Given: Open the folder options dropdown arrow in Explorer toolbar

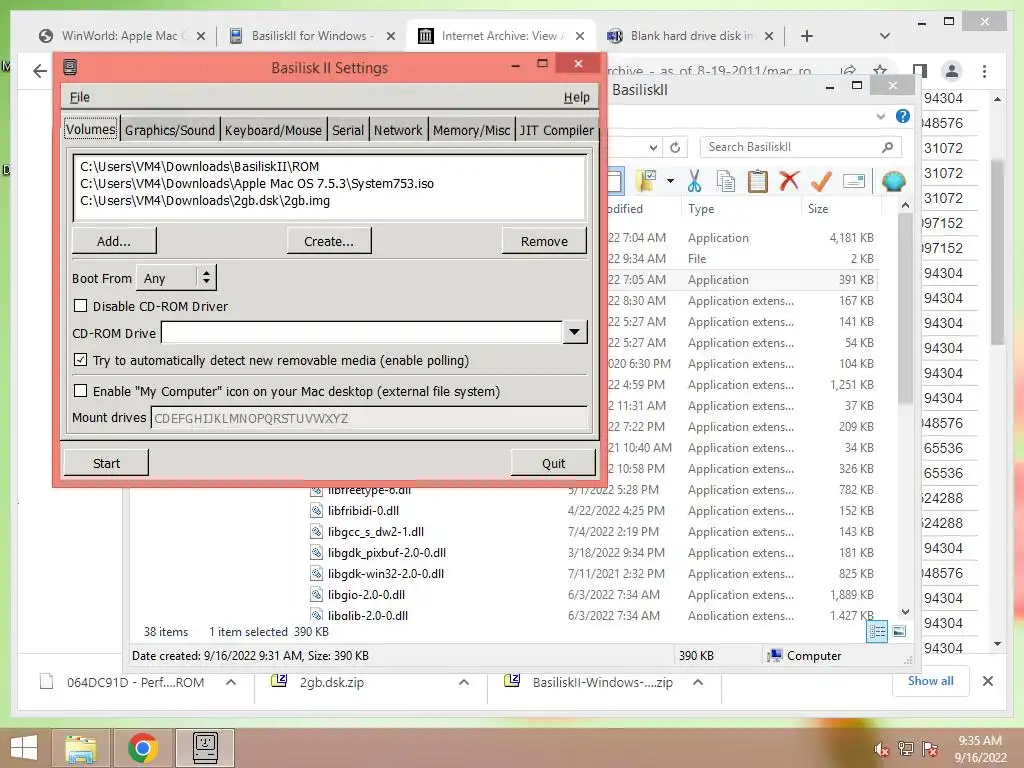Looking at the screenshot, I should coord(670,180).
